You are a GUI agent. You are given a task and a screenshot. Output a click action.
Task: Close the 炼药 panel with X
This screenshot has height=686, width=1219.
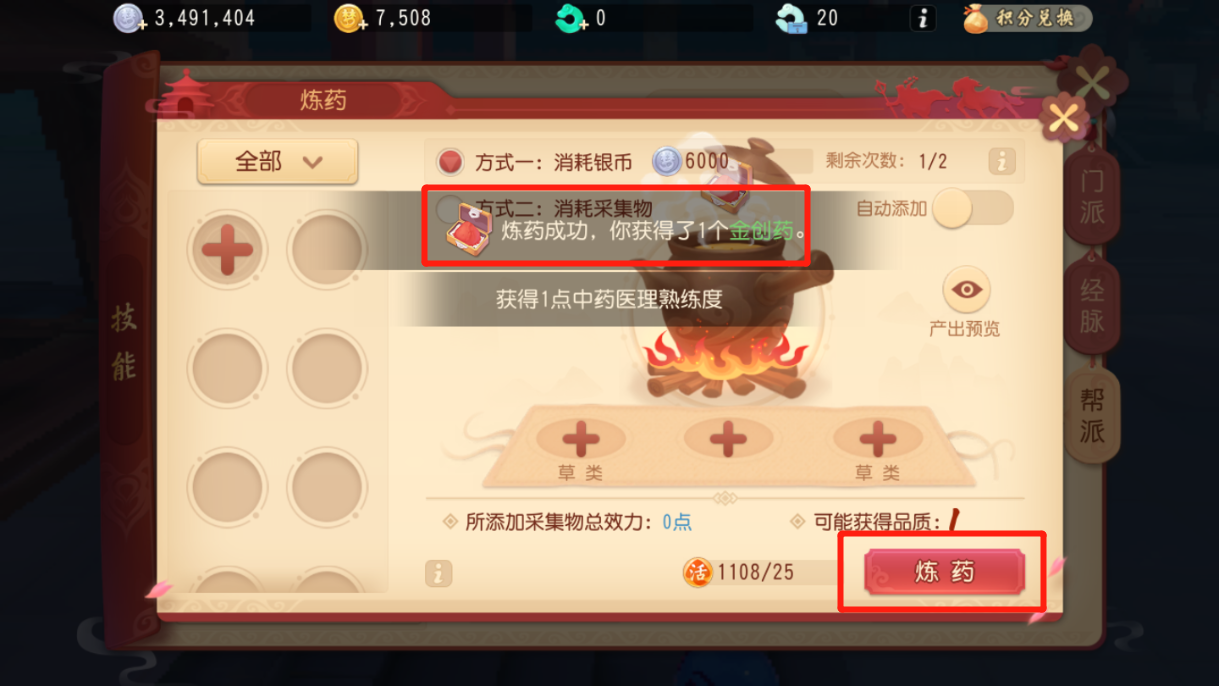pyautogui.click(x=1064, y=119)
